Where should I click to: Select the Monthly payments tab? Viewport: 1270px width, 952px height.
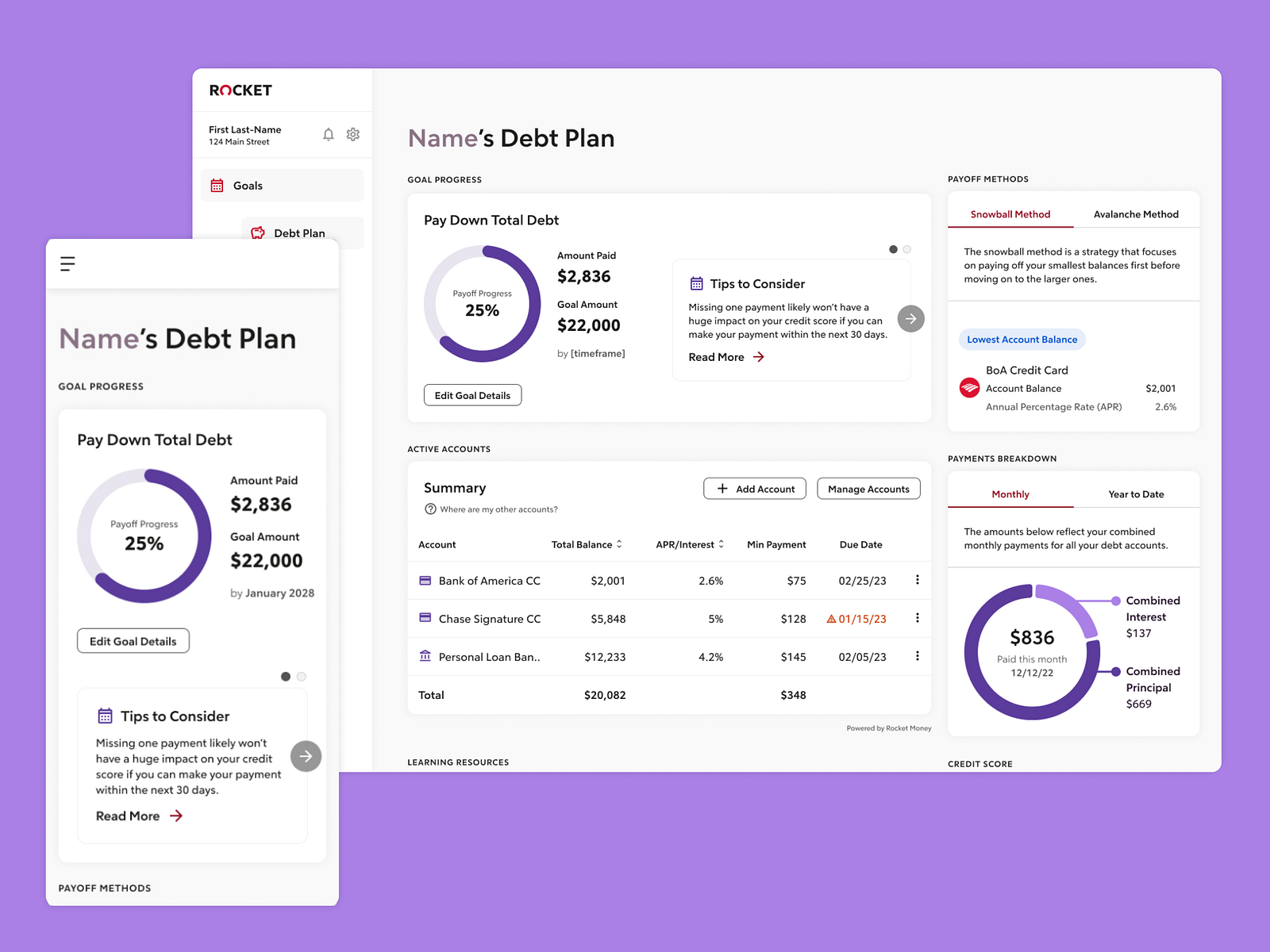point(1010,494)
